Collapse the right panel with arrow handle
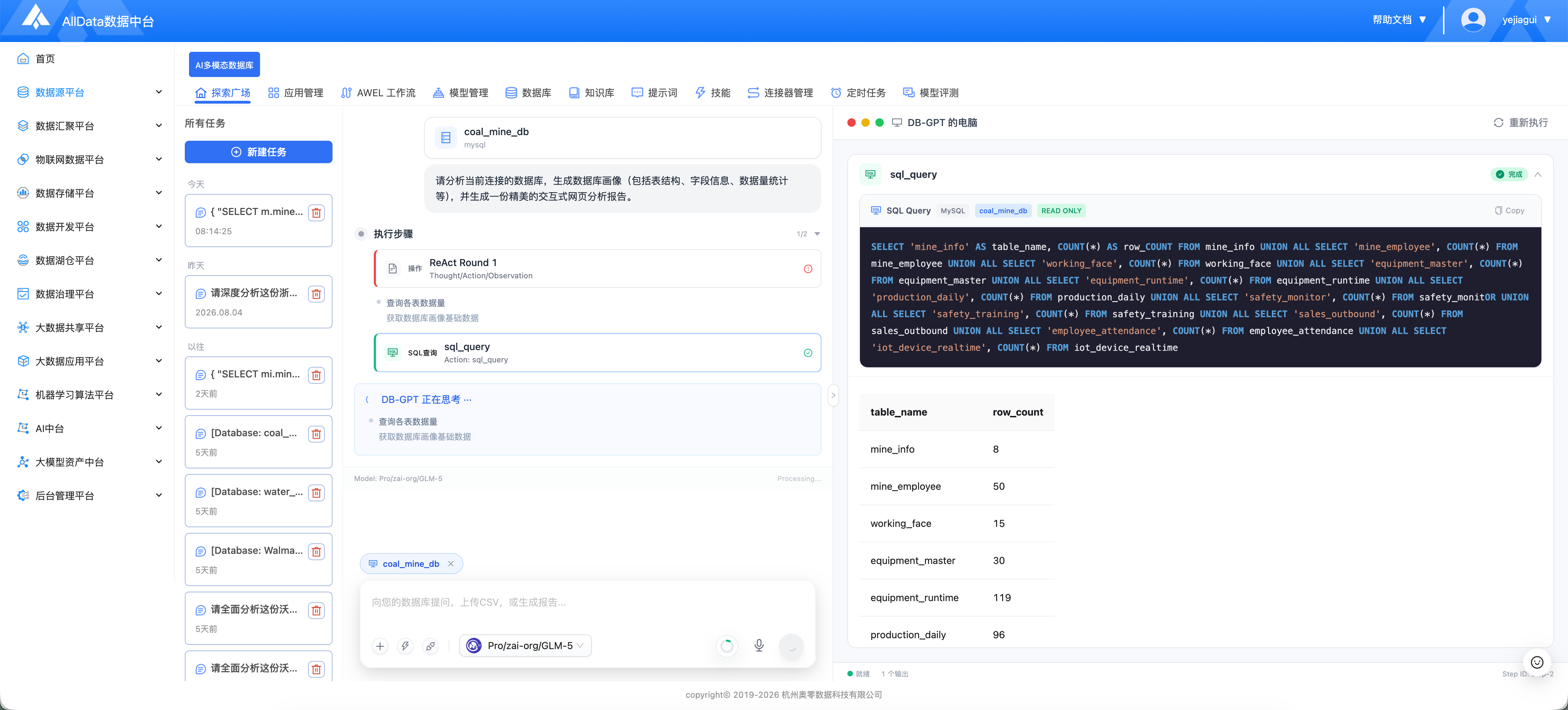 833,395
